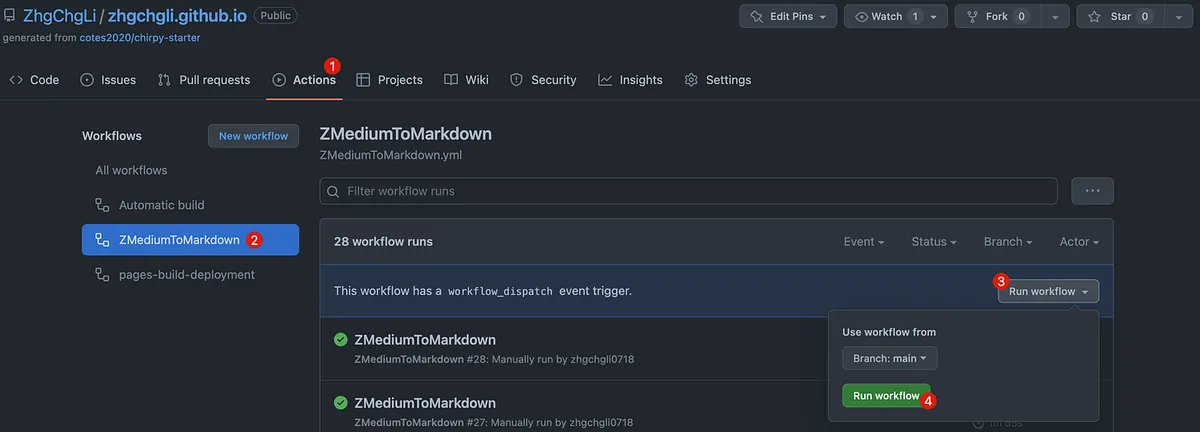Select Automatic build workflow
The width and height of the screenshot is (1200, 432).
[161, 205]
